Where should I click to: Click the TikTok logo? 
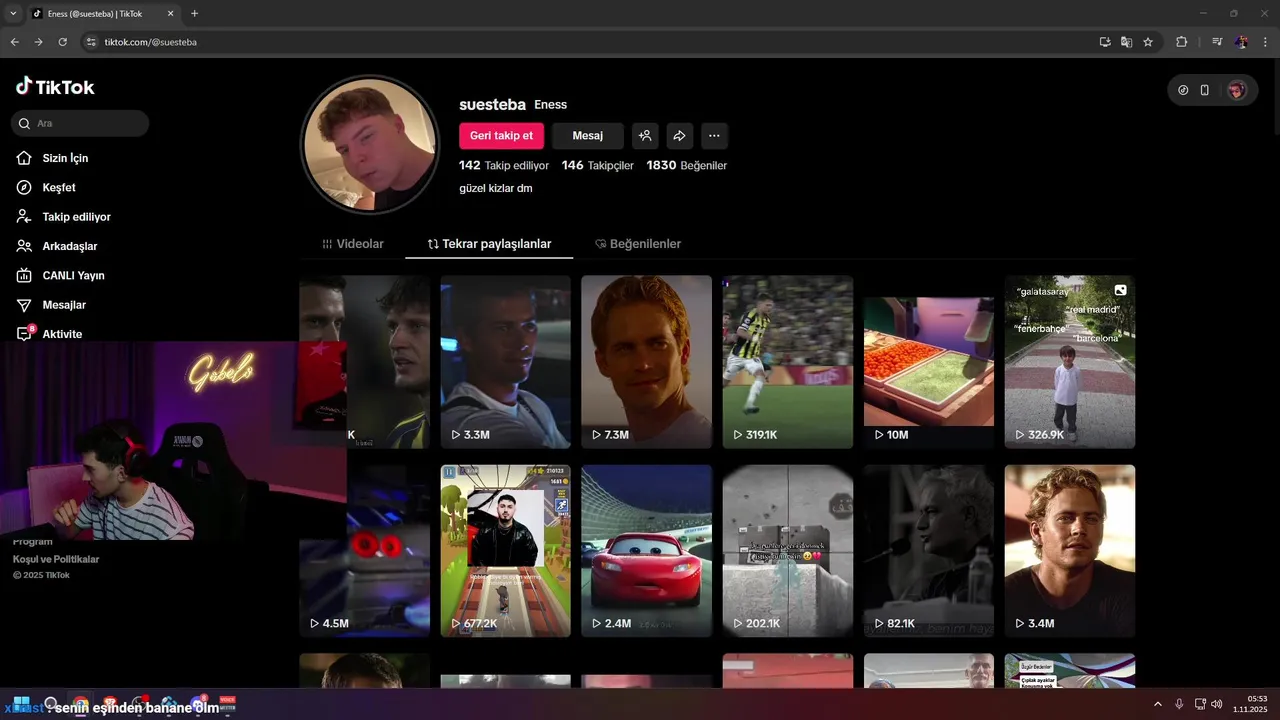(55, 87)
